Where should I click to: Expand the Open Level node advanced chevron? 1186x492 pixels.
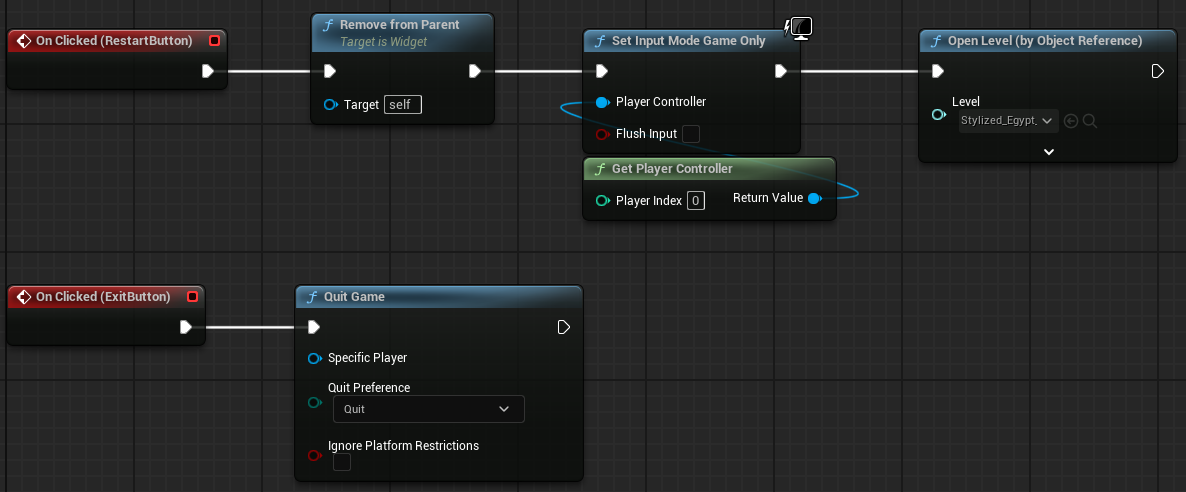tap(1048, 151)
